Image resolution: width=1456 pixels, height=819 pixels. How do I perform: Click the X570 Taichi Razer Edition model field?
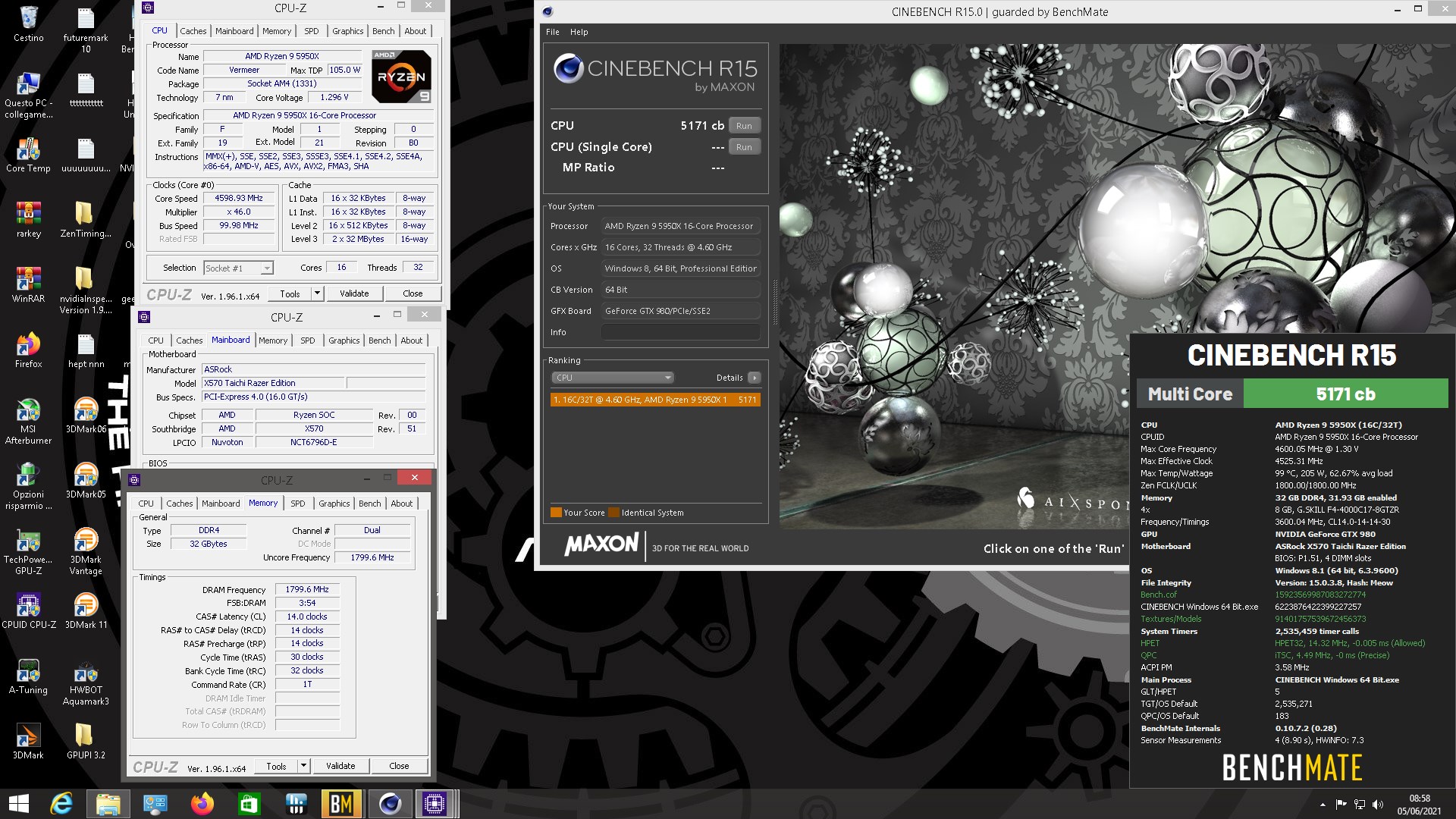coord(273,383)
